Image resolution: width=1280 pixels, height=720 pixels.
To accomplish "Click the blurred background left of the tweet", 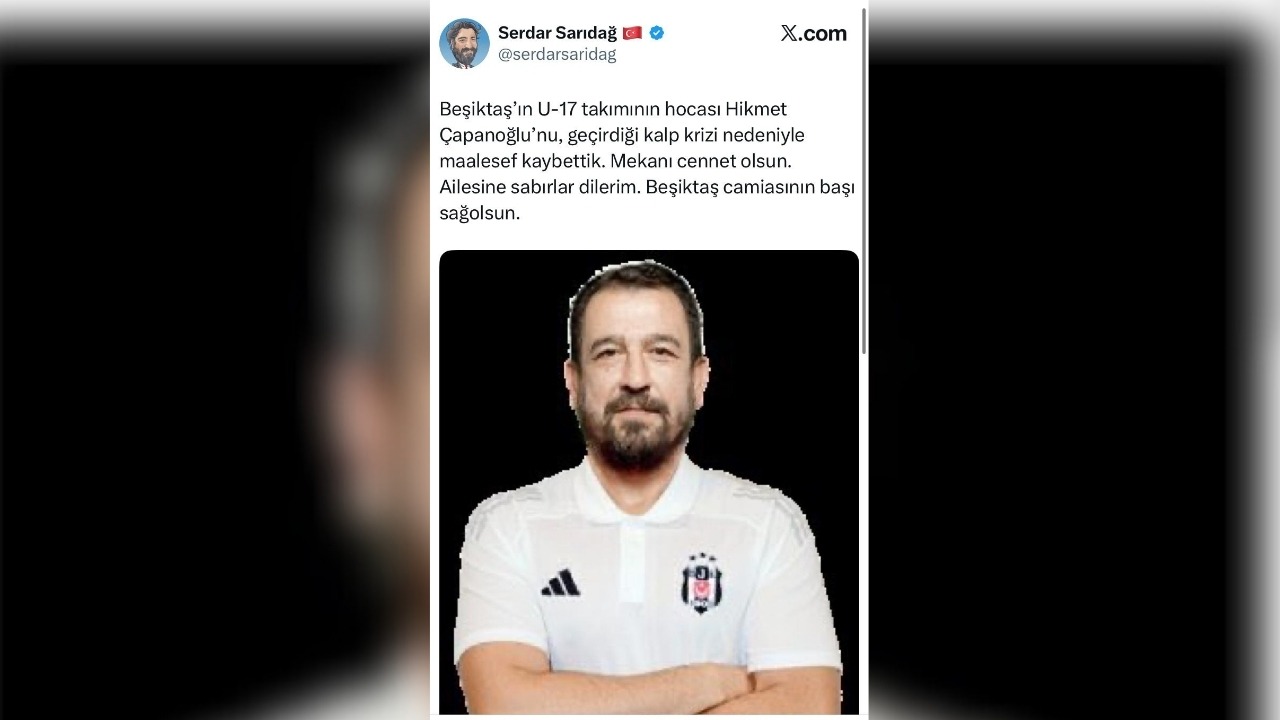I will click(x=215, y=360).
